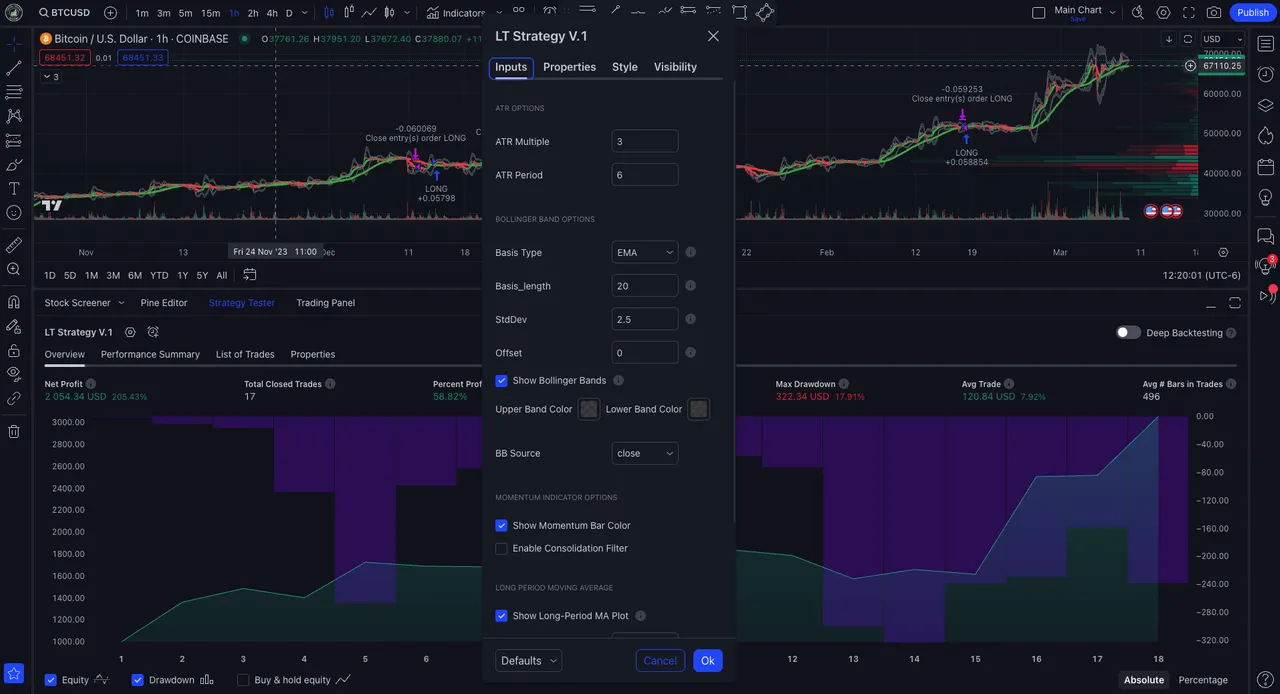Open strategy settings gear next to LT Strategy V.1
Screen dimensions: 1280x694
point(130,332)
